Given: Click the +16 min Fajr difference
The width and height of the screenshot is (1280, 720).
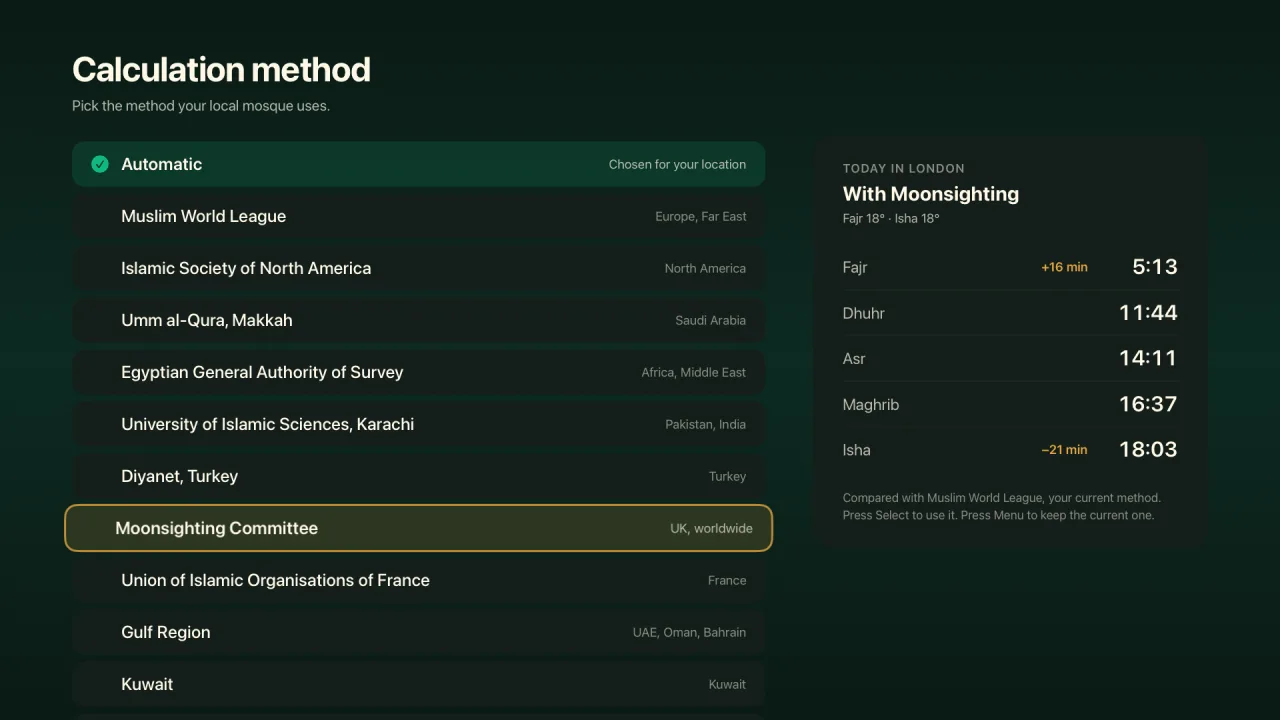Looking at the screenshot, I should (x=1064, y=267).
